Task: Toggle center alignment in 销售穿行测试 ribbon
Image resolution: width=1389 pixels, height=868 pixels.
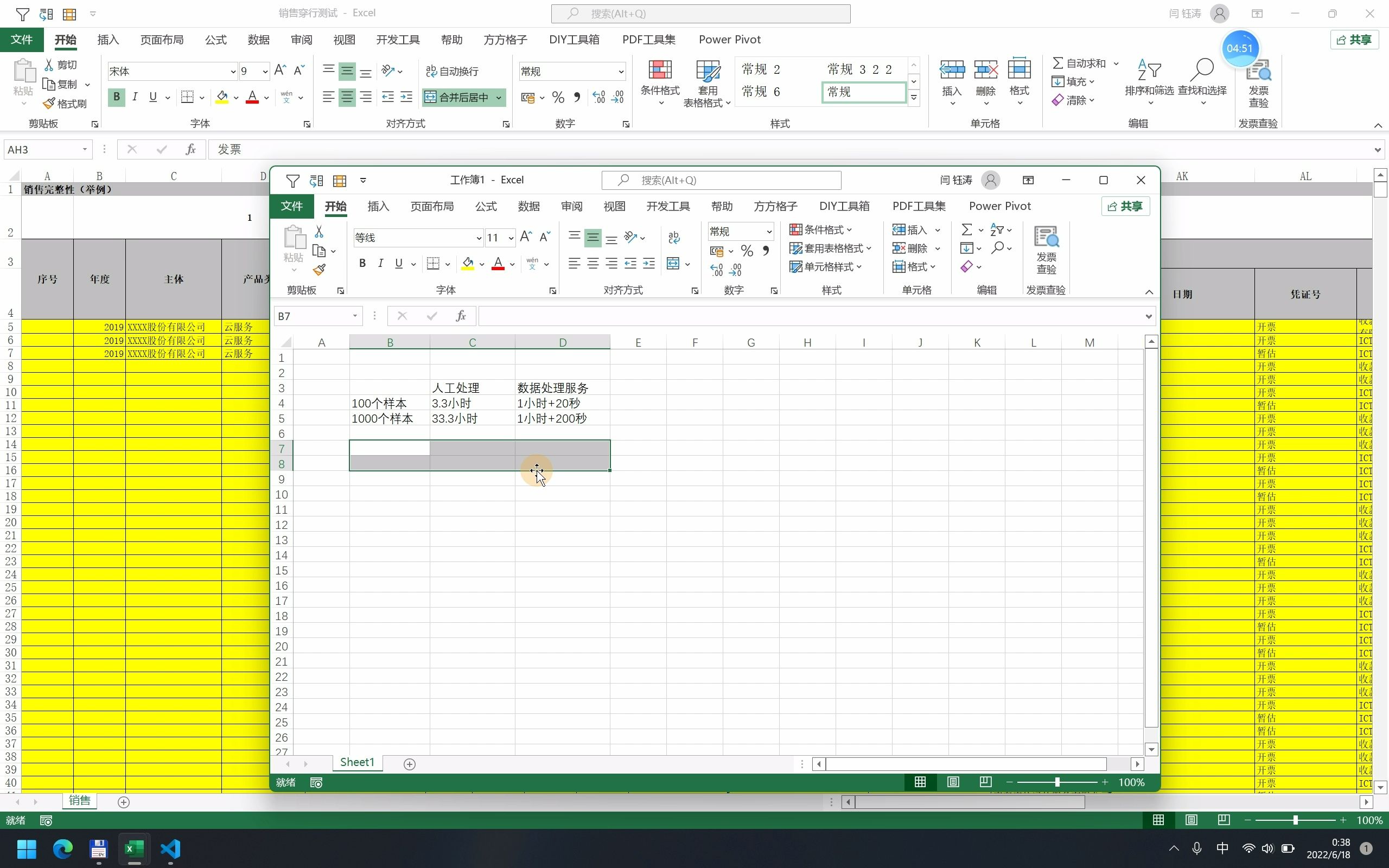Action: pos(347,97)
